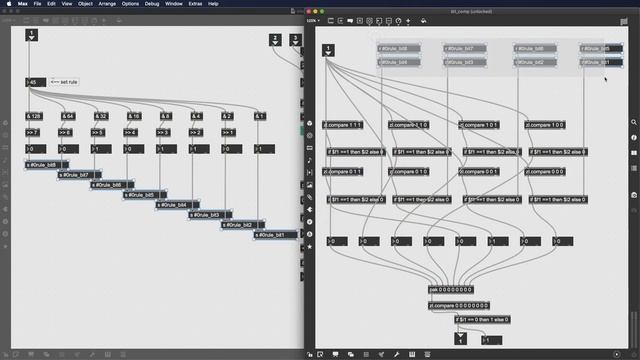Select the 'if $f1 == 0 then 1 else 0' object
The height and width of the screenshot is (360, 640).
click(x=482, y=320)
